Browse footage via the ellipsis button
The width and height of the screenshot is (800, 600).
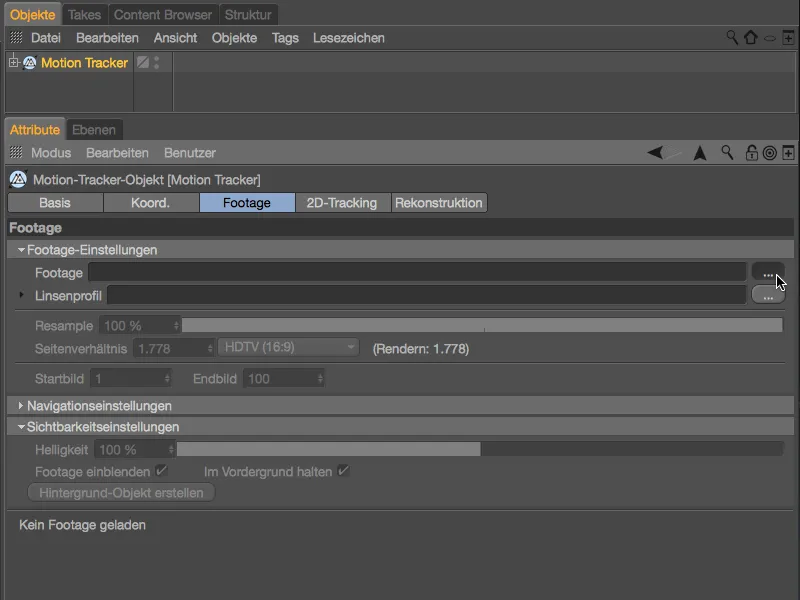tap(768, 272)
